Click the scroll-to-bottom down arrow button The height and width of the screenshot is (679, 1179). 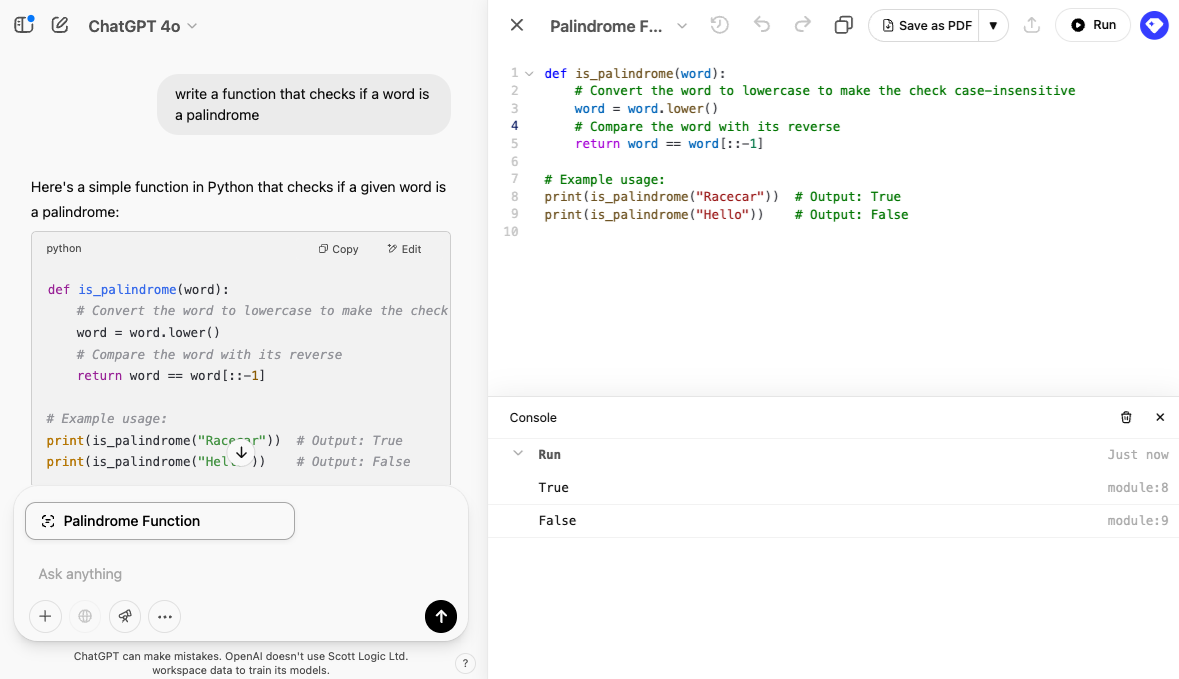click(241, 453)
